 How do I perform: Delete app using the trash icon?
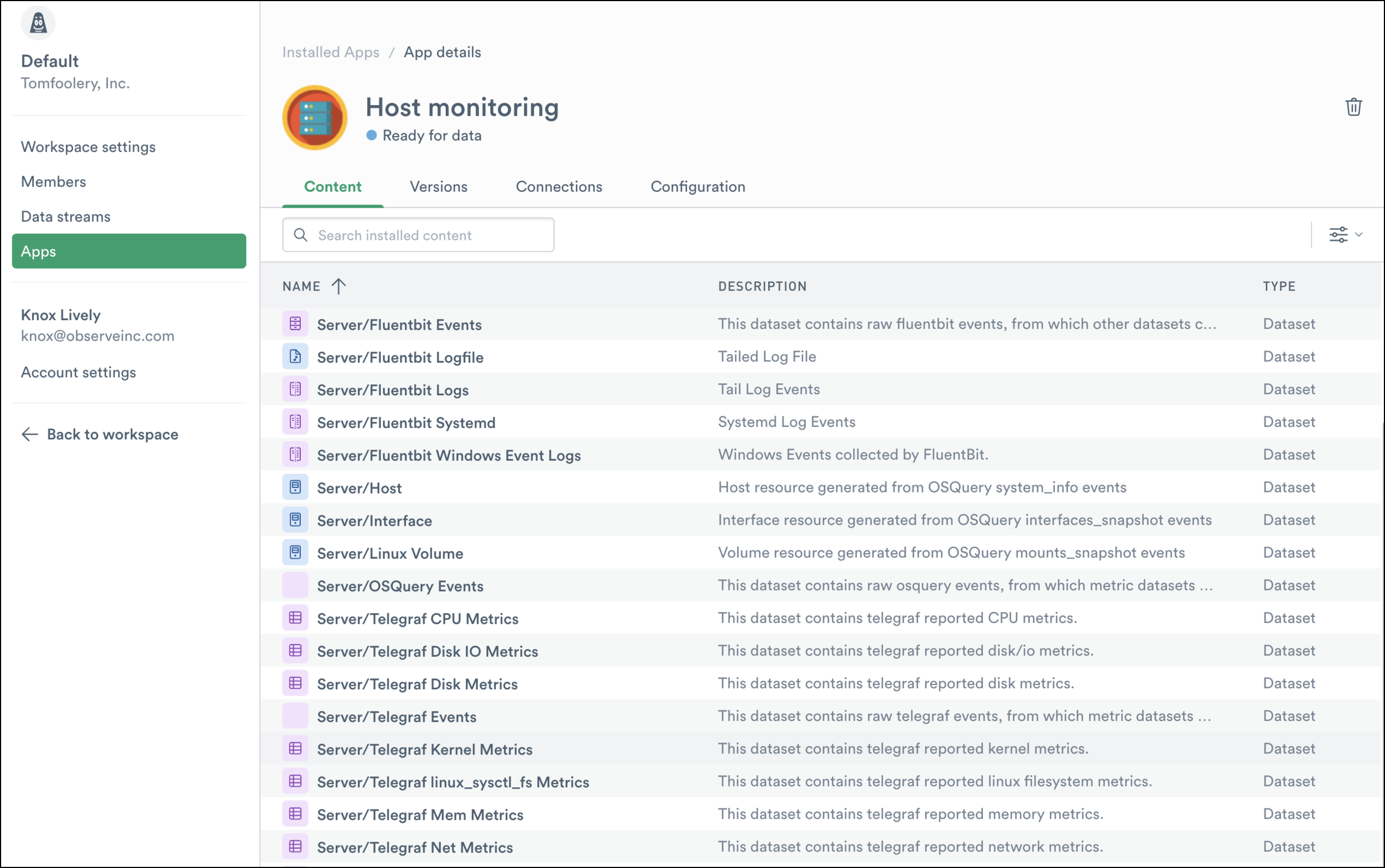coord(1353,107)
